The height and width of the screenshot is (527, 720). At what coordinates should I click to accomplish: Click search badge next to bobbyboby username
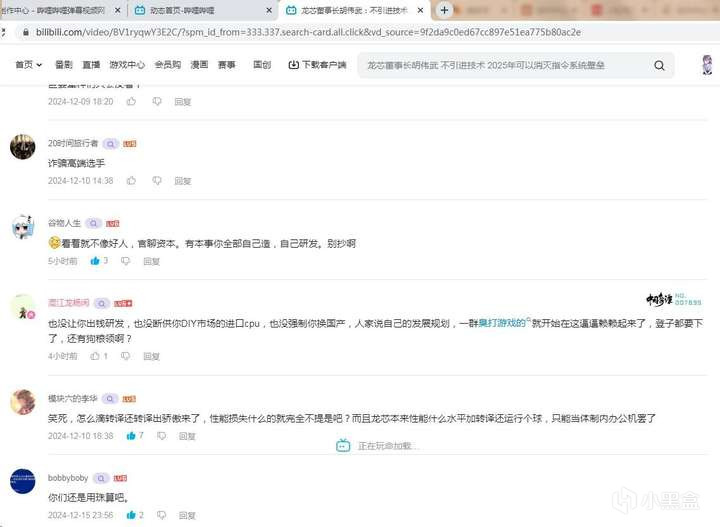click(101, 478)
